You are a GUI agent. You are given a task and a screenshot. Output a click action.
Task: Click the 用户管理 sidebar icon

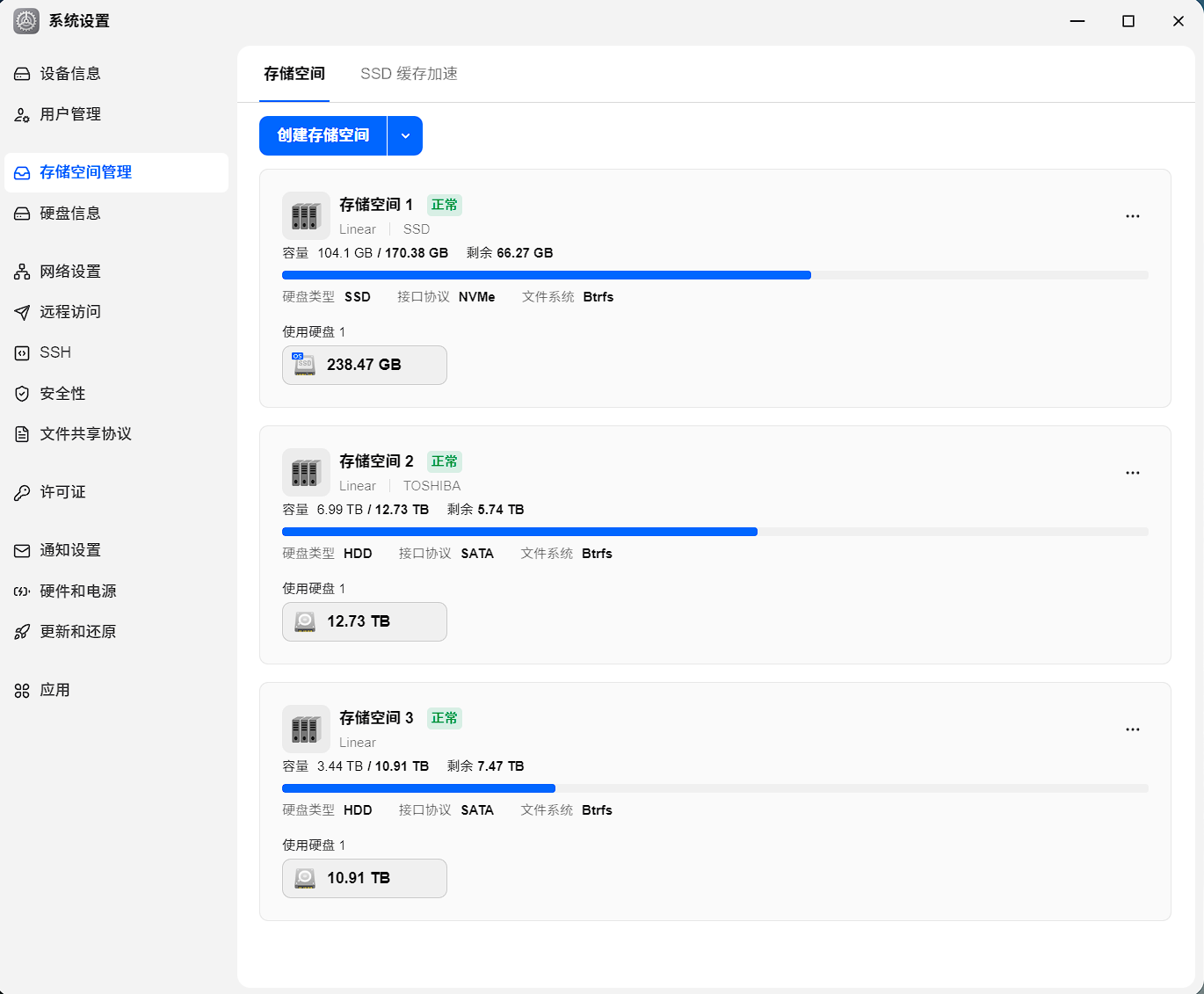(x=22, y=115)
